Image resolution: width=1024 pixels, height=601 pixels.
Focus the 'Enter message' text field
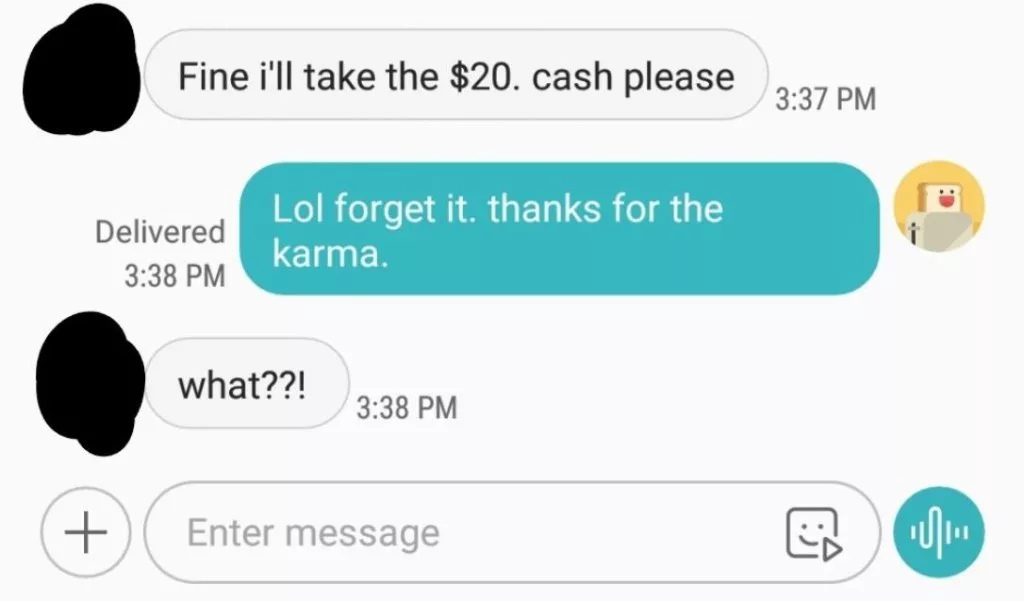point(511,532)
